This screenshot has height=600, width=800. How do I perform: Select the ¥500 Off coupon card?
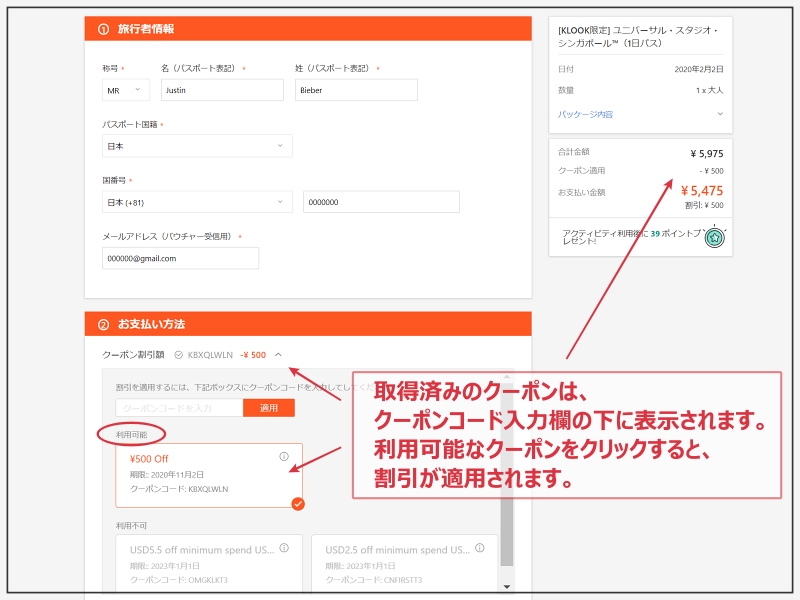(x=209, y=476)
